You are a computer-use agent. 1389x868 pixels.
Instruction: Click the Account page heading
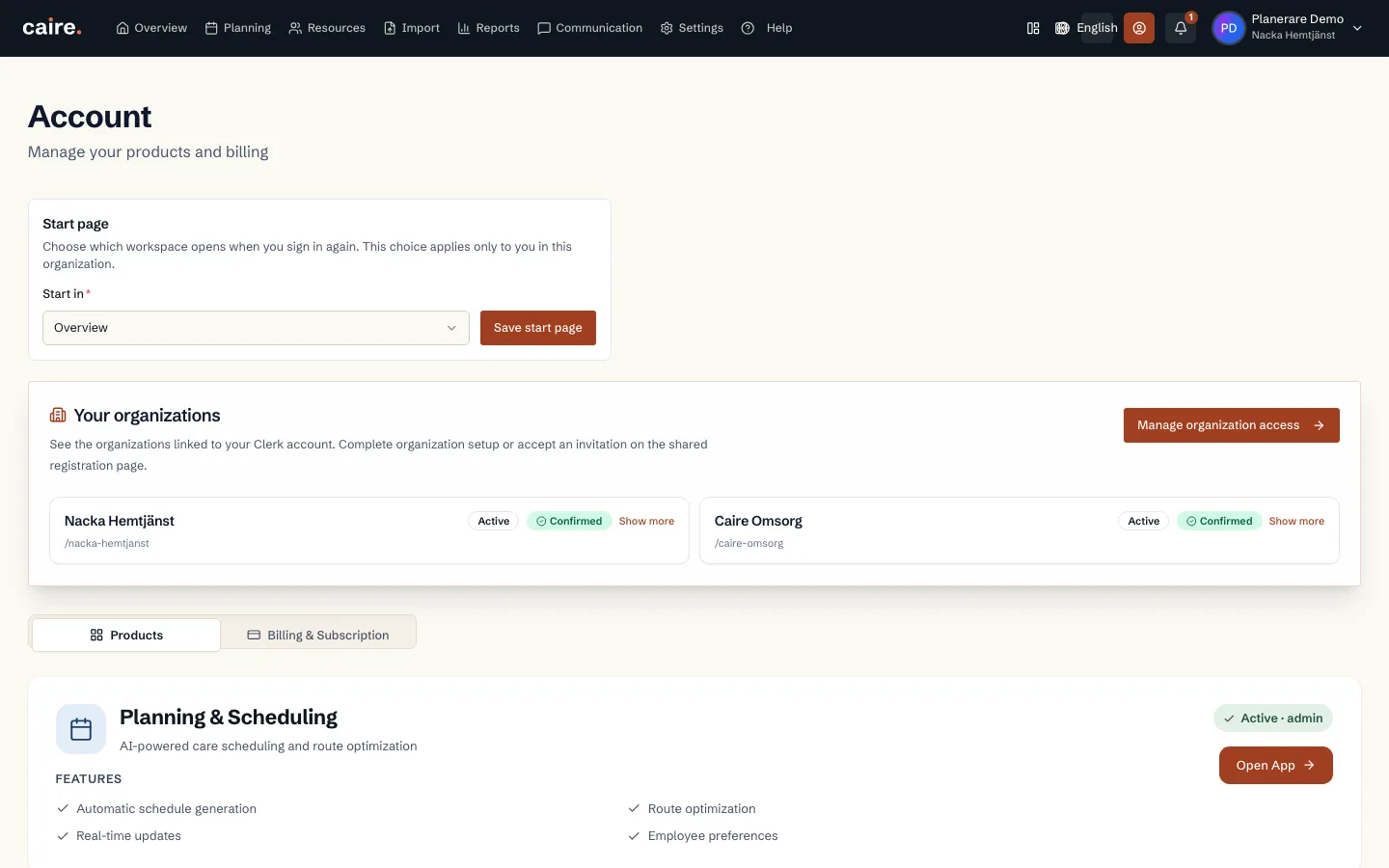tap(90, 117)
